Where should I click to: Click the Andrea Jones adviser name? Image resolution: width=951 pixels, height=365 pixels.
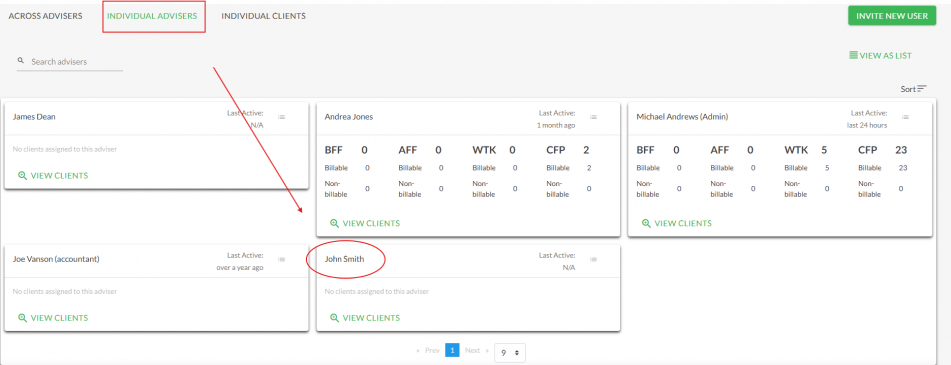click(349, 116)
